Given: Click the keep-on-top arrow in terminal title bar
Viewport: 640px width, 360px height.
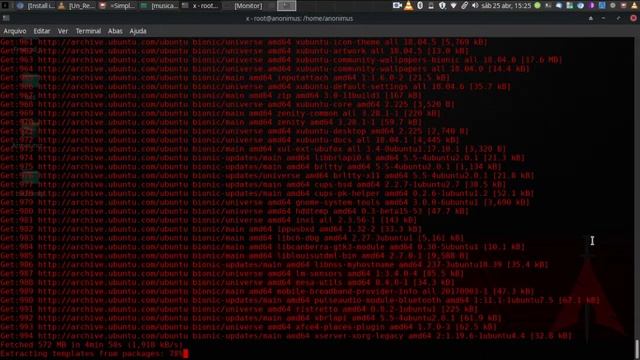Looking at the screenshot, I should (x=591, y=18).
